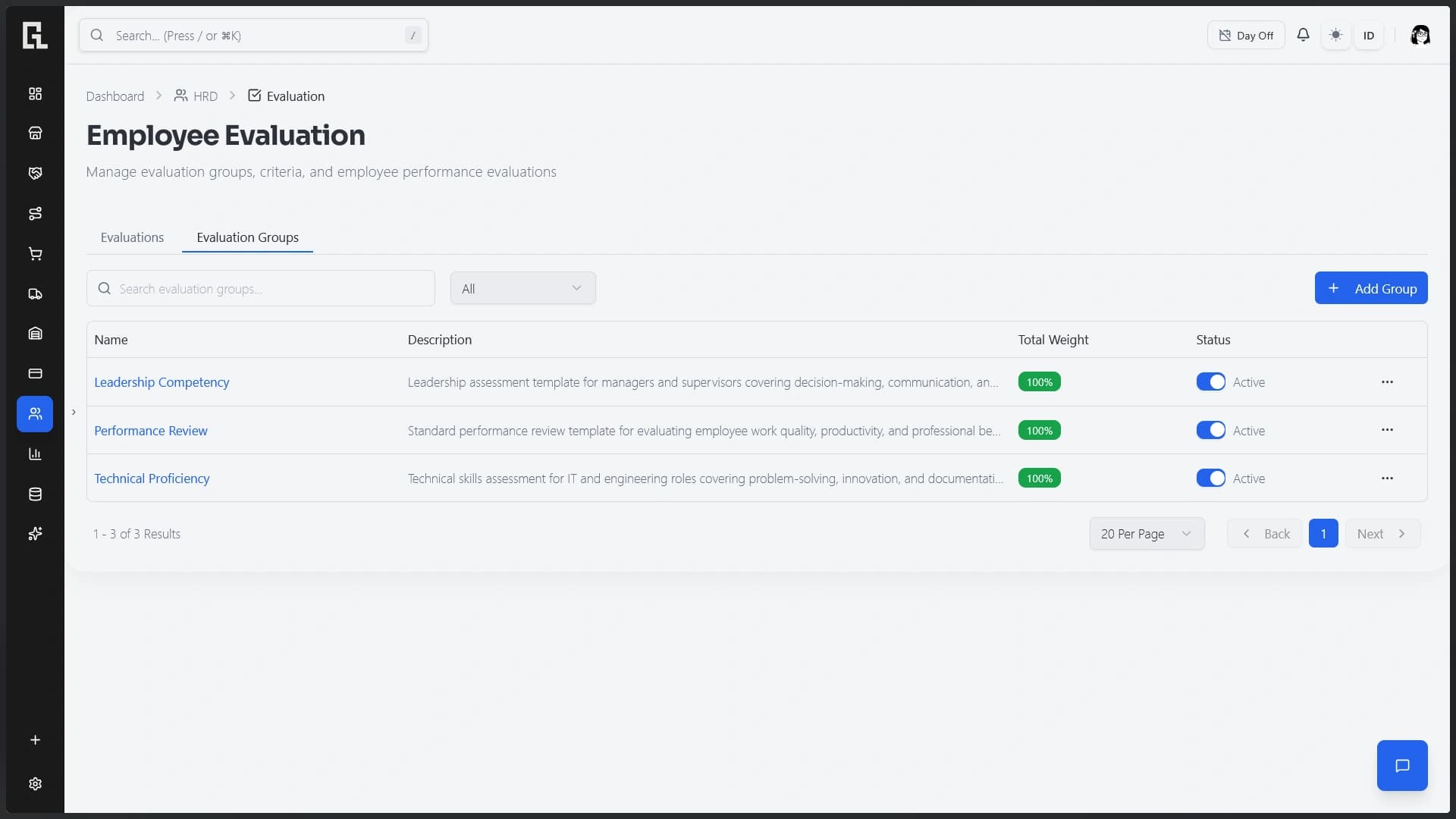Click the Name column header
The height and width of the screenshot is (819, 1456).
tap(111, 339)
